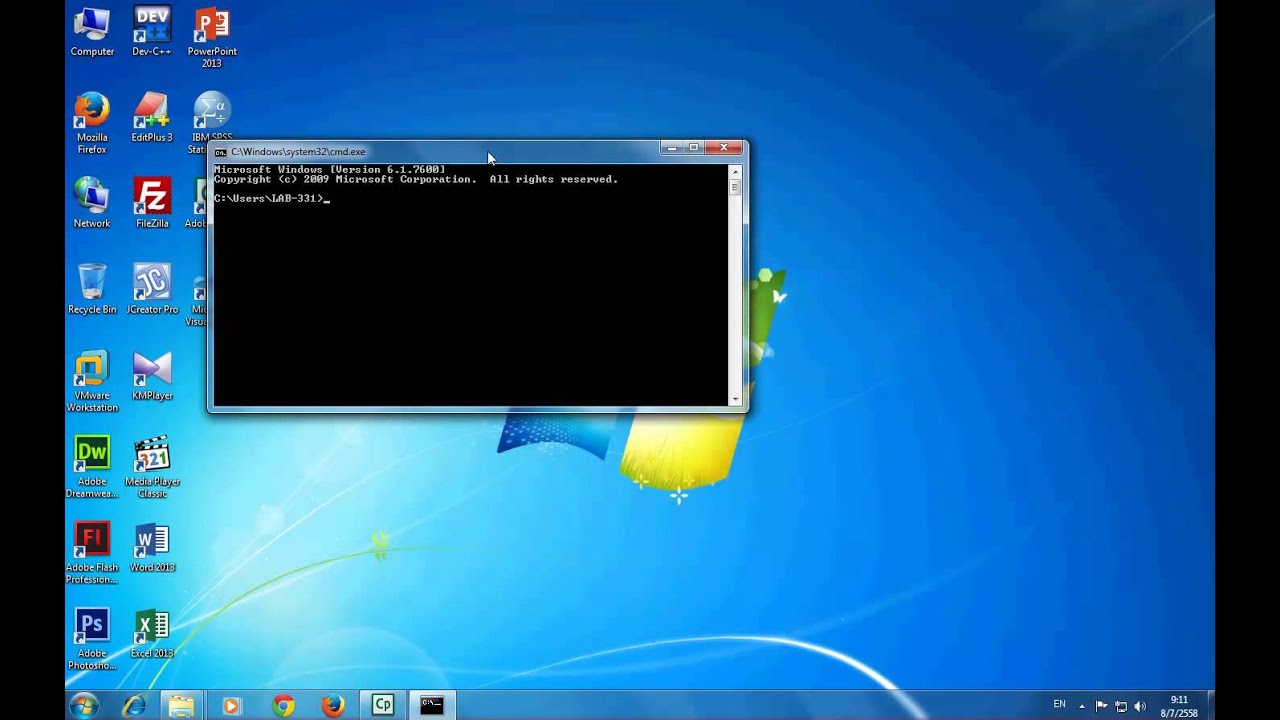Launch Firefox from the taskbar
Screen dimensions: 1280x720
tap(333, 705)
